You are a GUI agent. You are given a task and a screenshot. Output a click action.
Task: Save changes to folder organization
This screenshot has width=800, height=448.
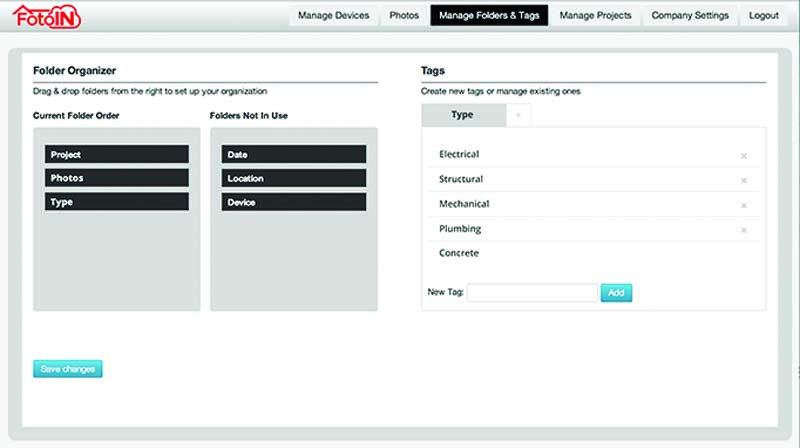[67, 369]
